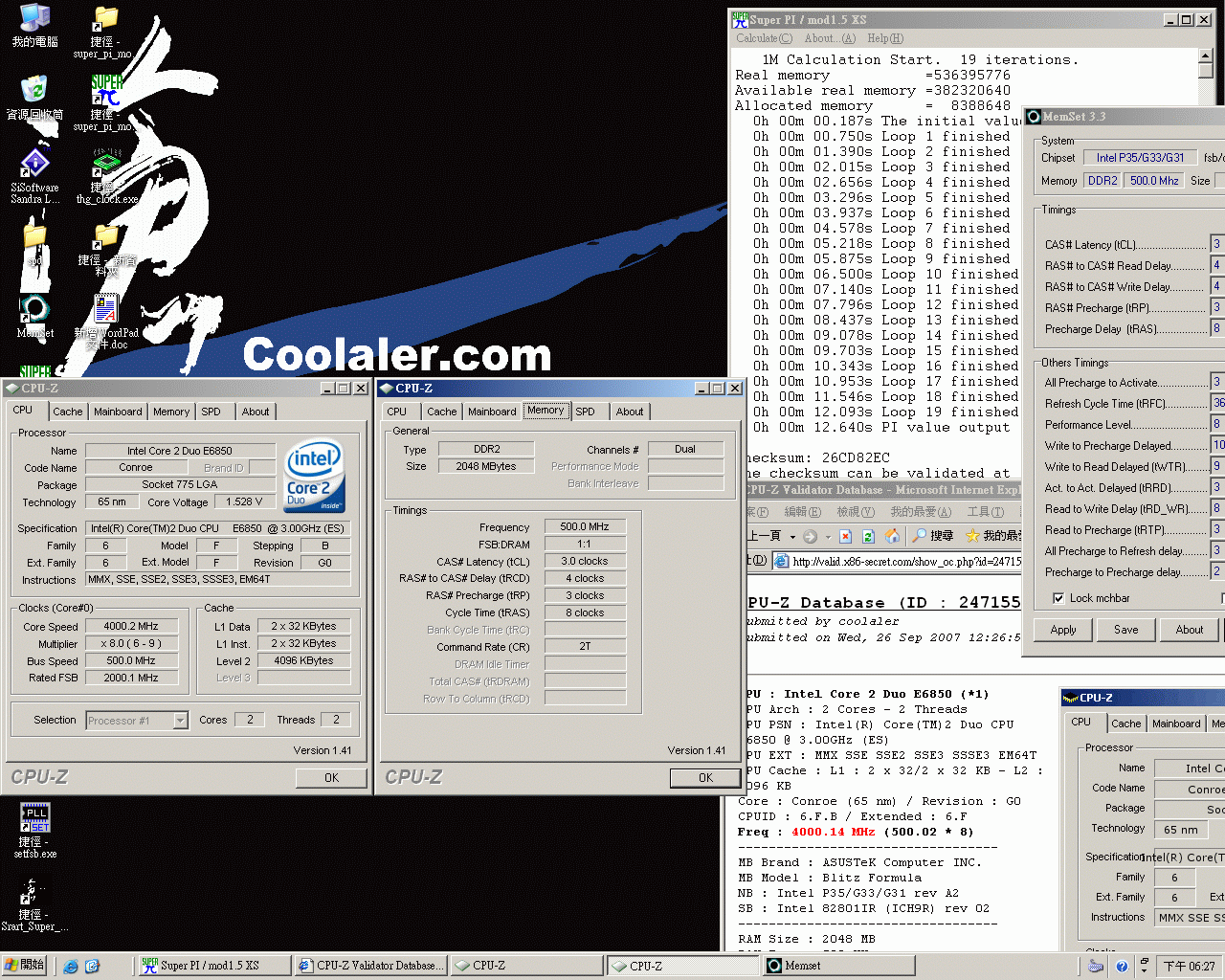The image size is (1225, 980).
Task: Click Save in the MemSet window
Action: [x=1126, y=630]
